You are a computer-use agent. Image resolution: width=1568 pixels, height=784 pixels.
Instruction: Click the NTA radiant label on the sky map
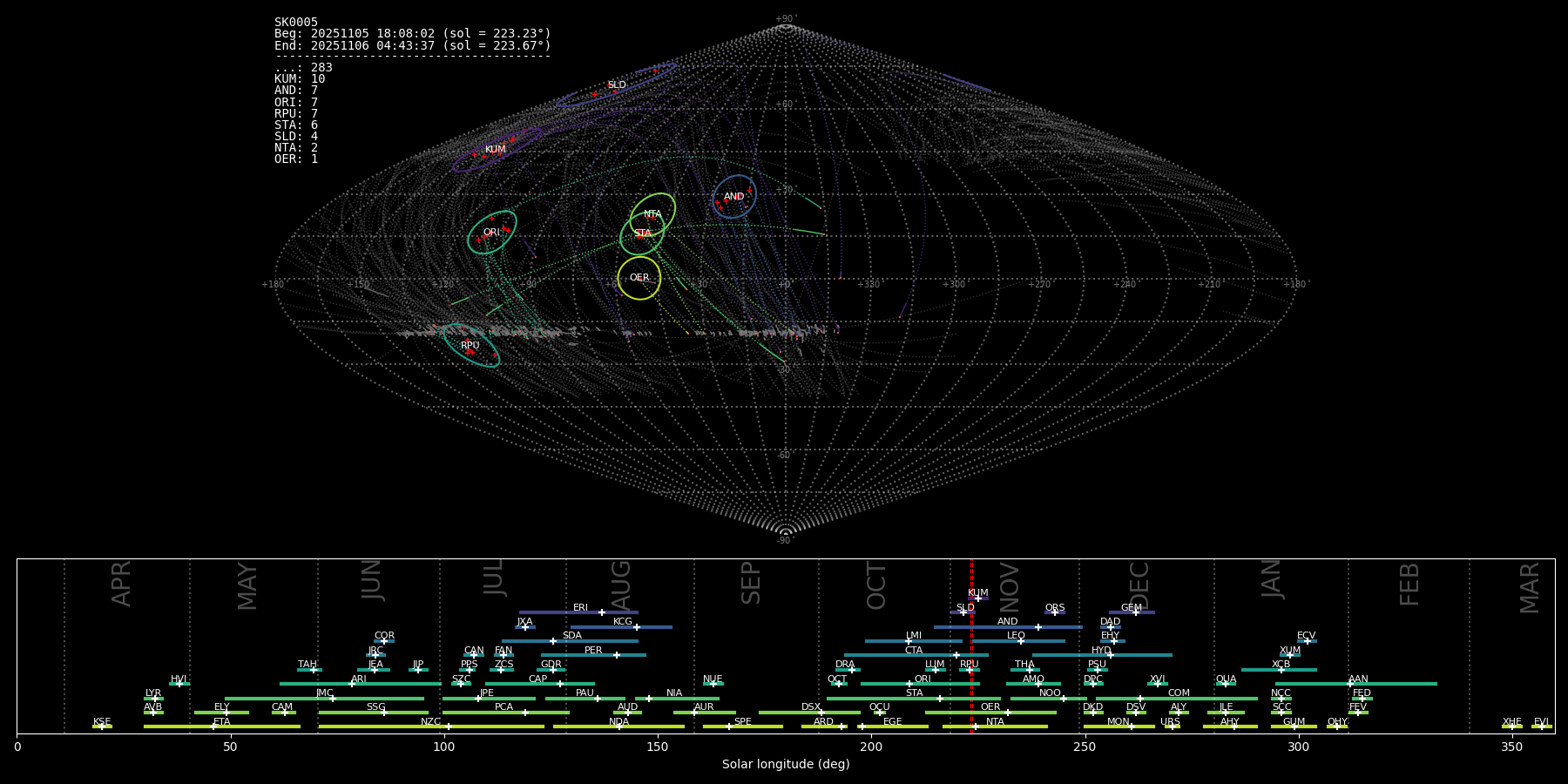[652, 214]
